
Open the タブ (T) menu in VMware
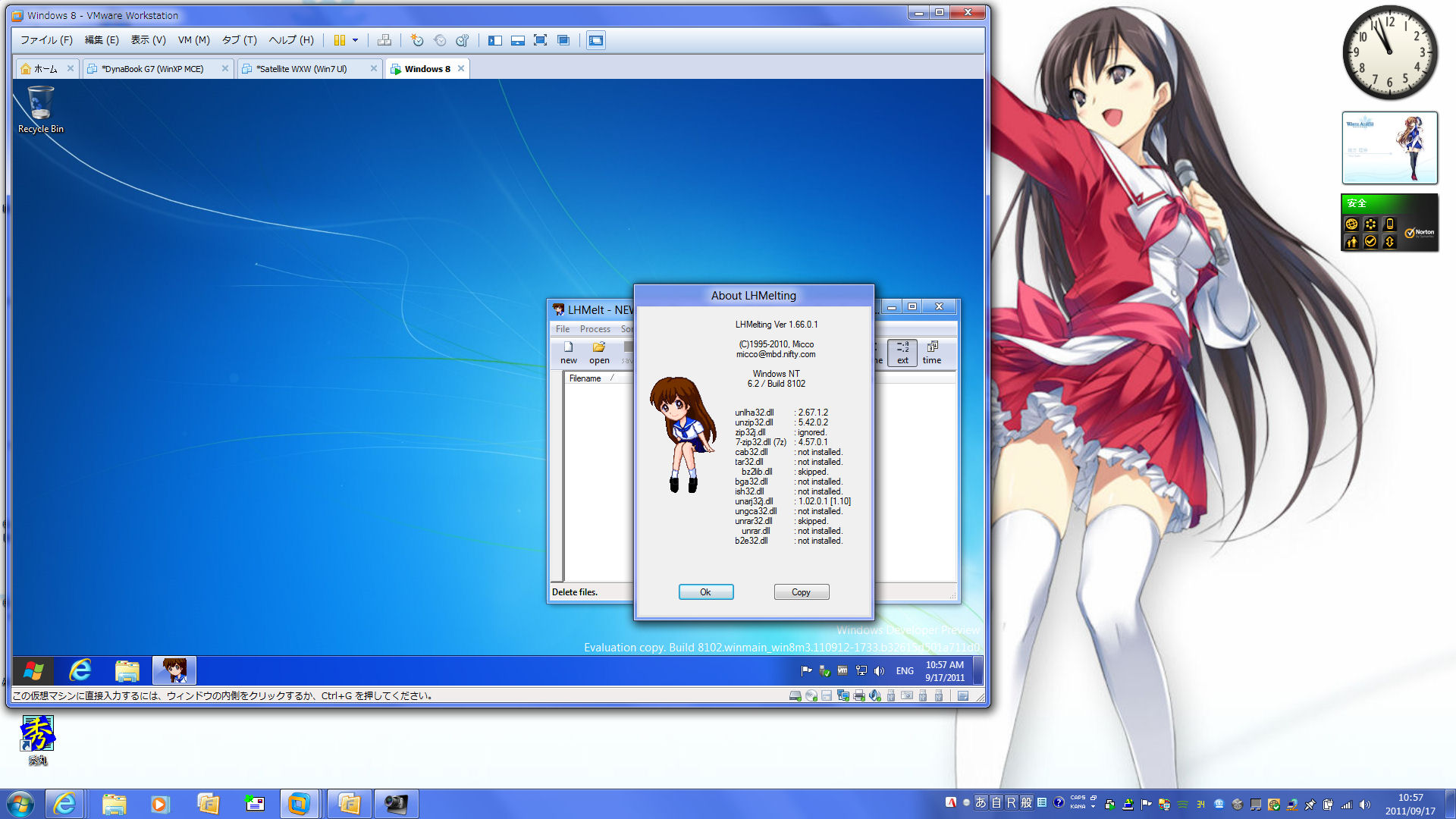pyautogui.click(x=239, y=40)
